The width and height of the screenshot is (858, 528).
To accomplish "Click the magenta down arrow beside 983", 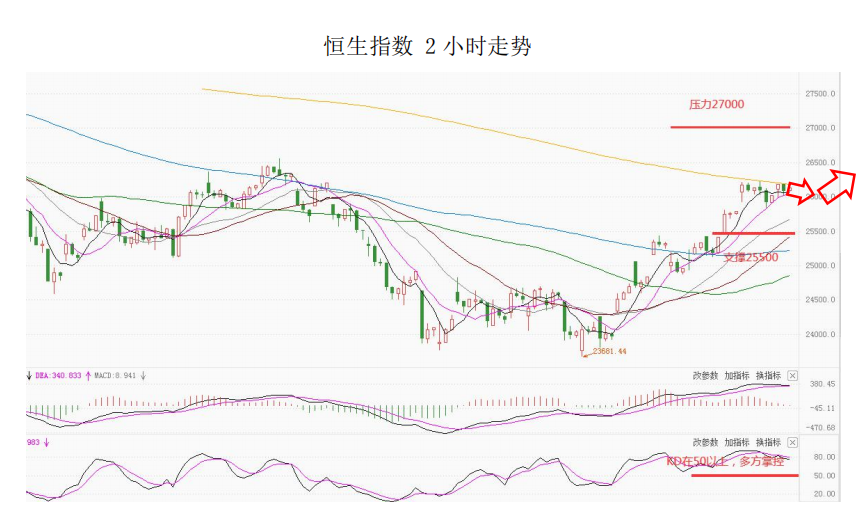I will 47,441.
